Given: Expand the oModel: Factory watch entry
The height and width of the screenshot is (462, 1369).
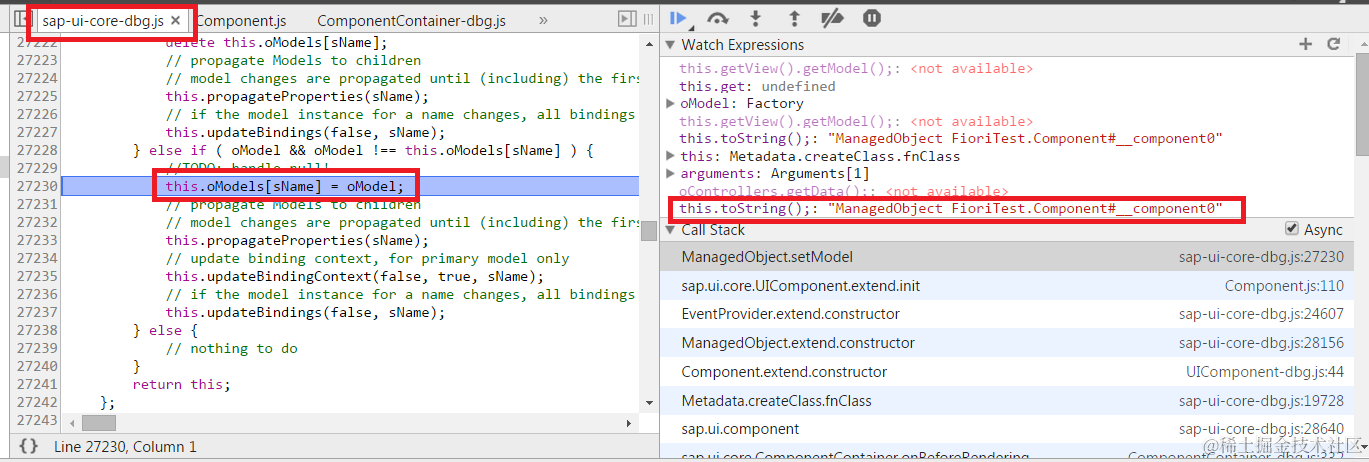Looking at the screenshot, I should tap(671, 104).
